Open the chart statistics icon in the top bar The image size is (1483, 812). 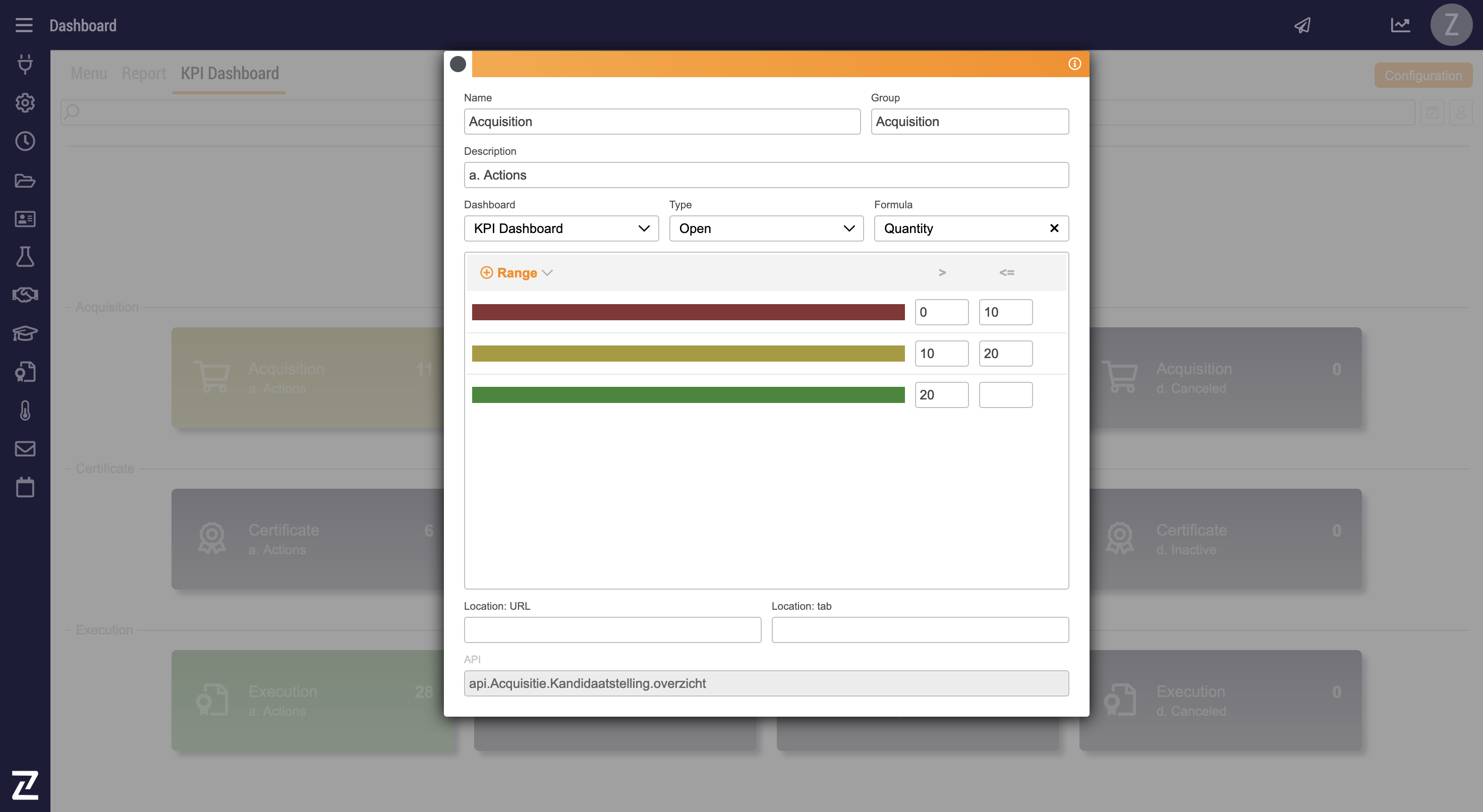pos(1400,25)
